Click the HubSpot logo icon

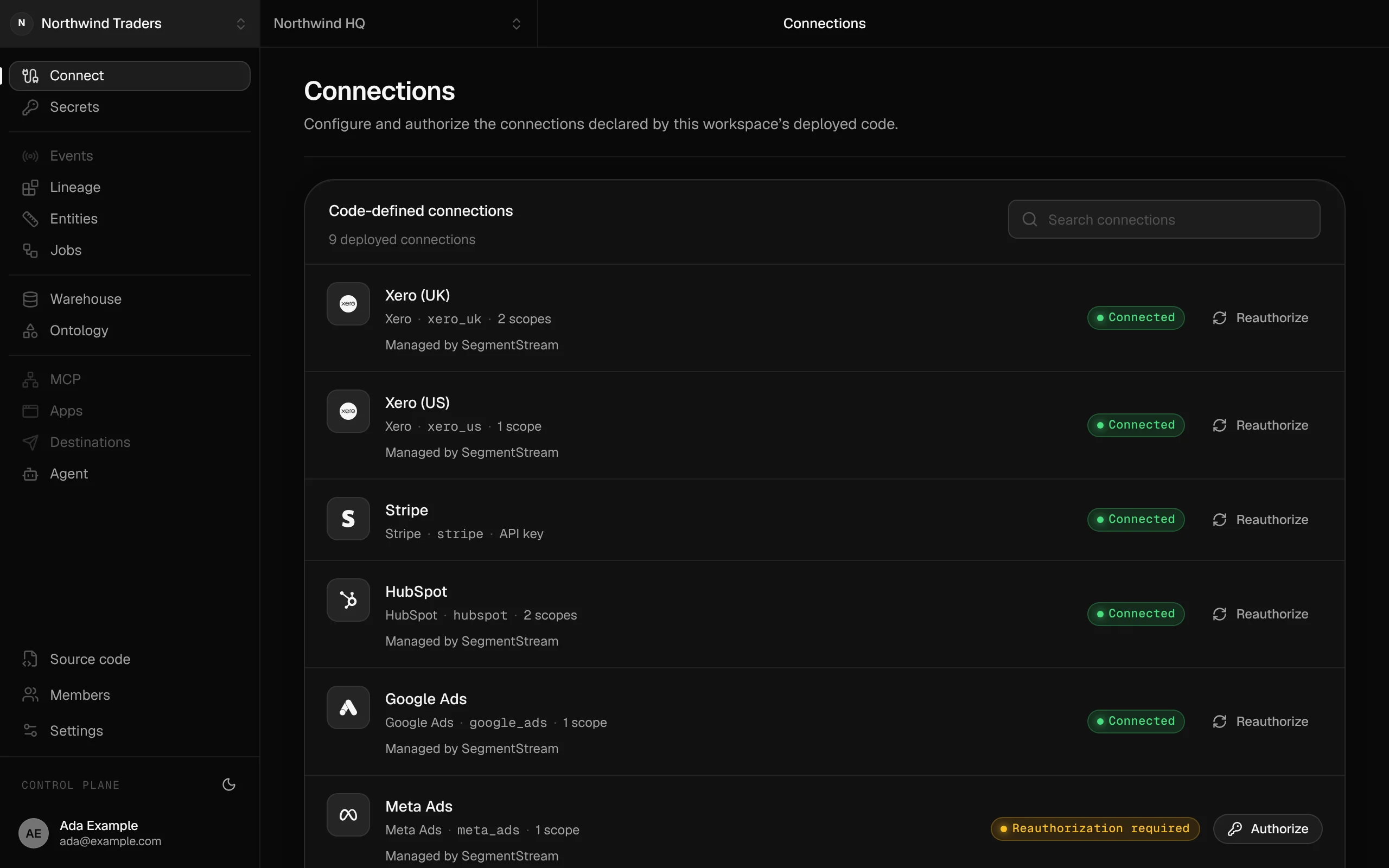pos(348,600)
